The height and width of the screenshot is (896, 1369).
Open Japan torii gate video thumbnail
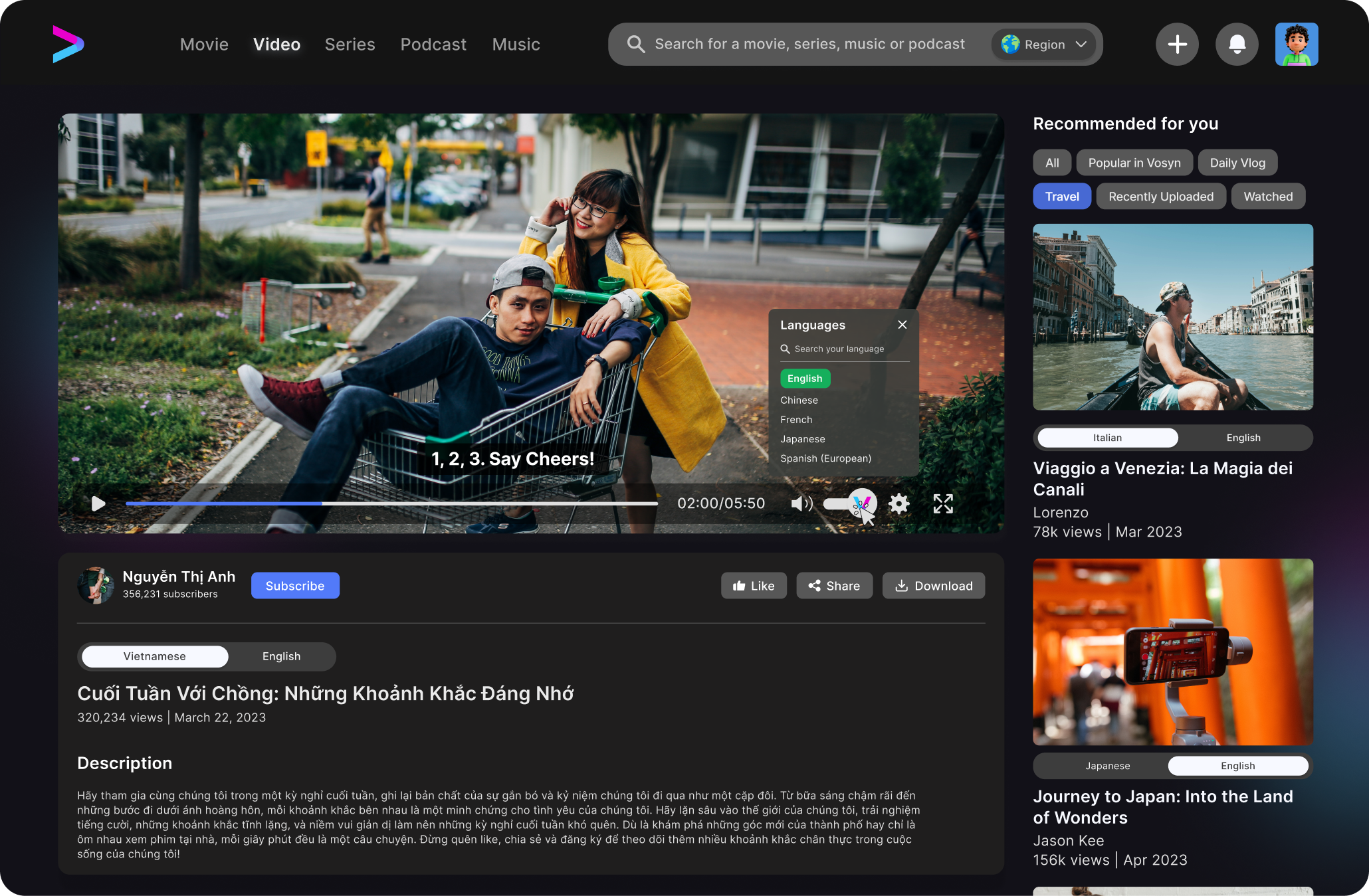coord(1173,652)
